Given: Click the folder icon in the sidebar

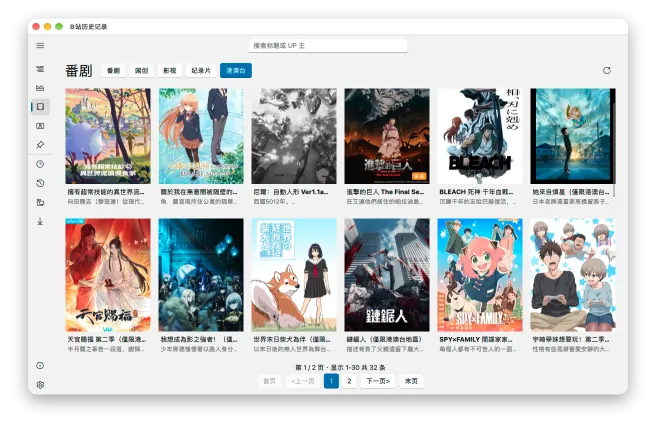Looking at the screenshot, I should click(40, 202).
